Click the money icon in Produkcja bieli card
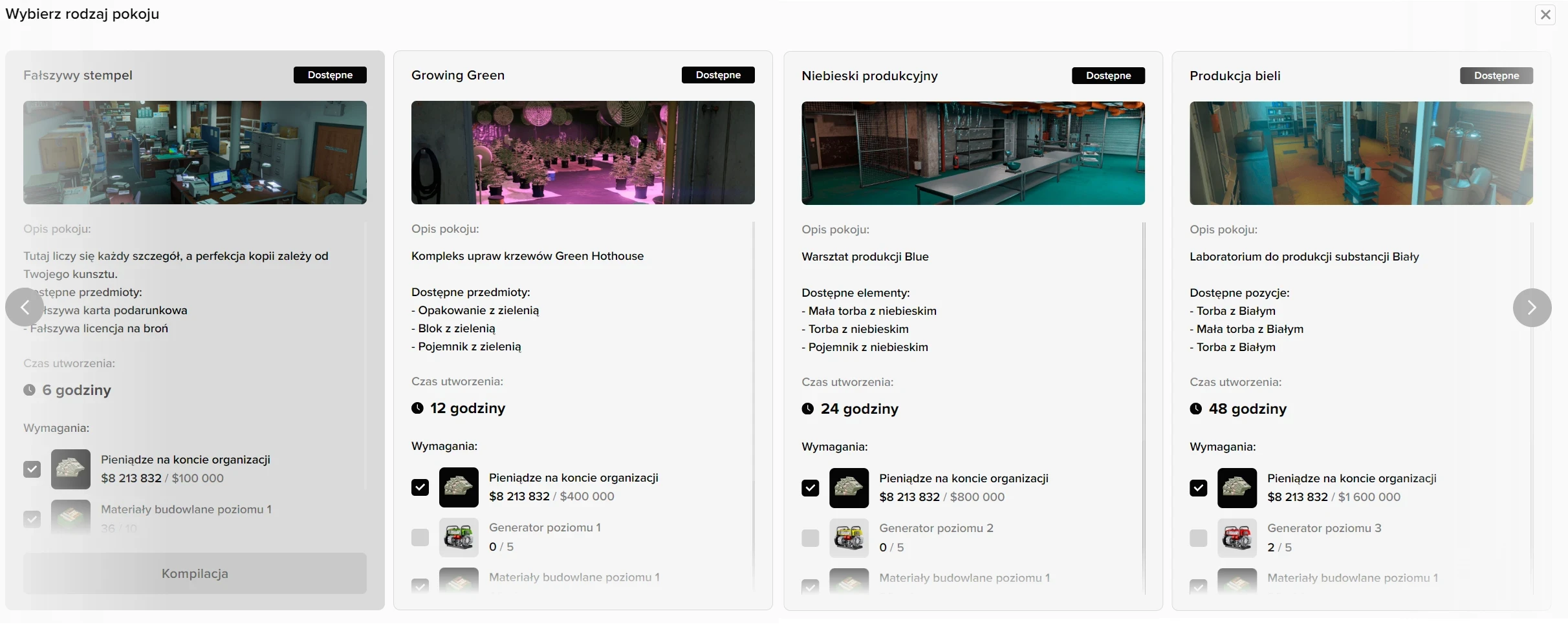The image size is (1568, 629). pos(1237,488)
